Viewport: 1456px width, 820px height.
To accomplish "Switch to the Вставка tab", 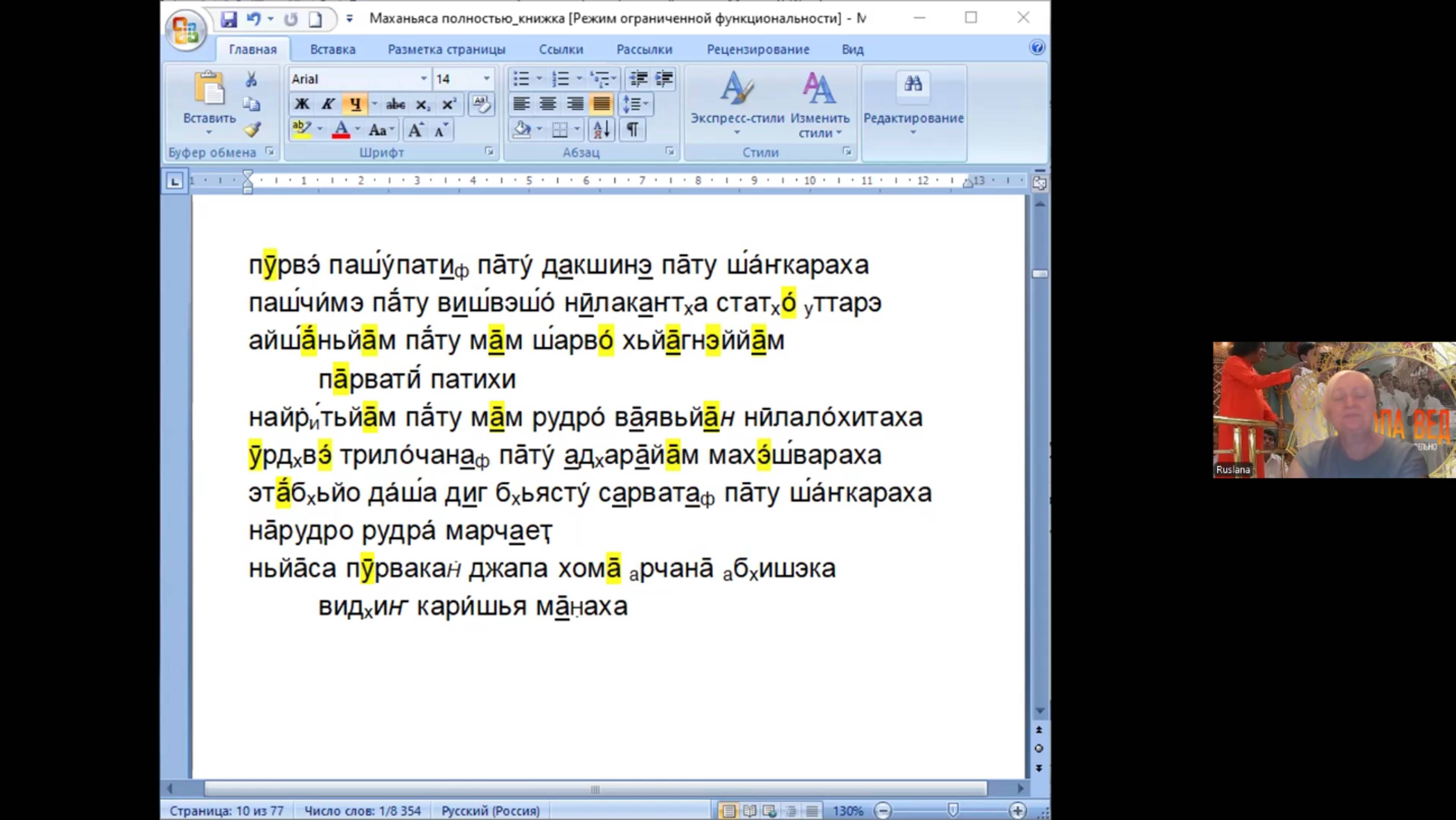I will [332, 49].
